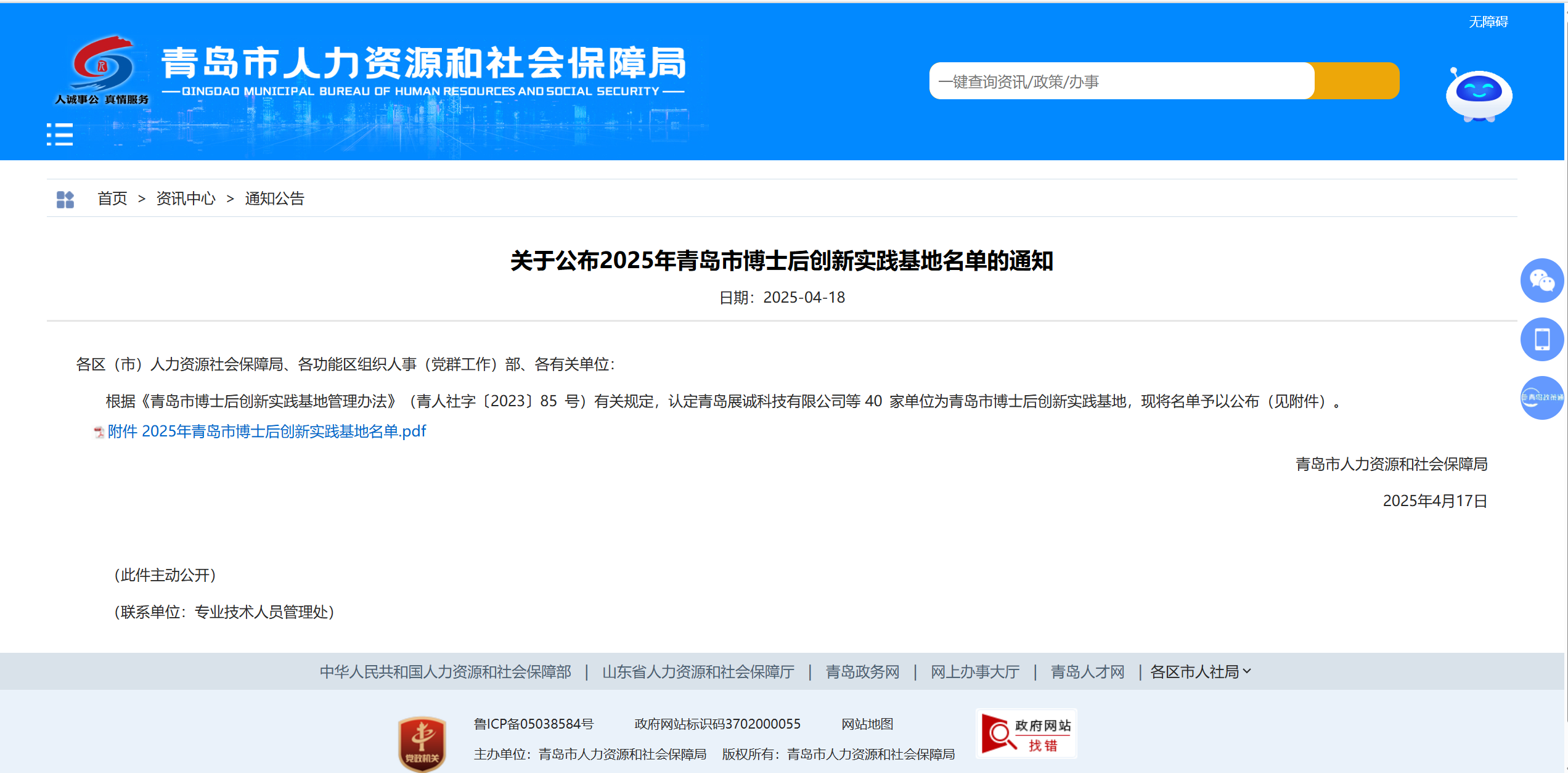The width and height of the screenshot is (1568, 773).
Task: Click the mobile phone floating sidebar icon
Action: tap(1541, 339)
